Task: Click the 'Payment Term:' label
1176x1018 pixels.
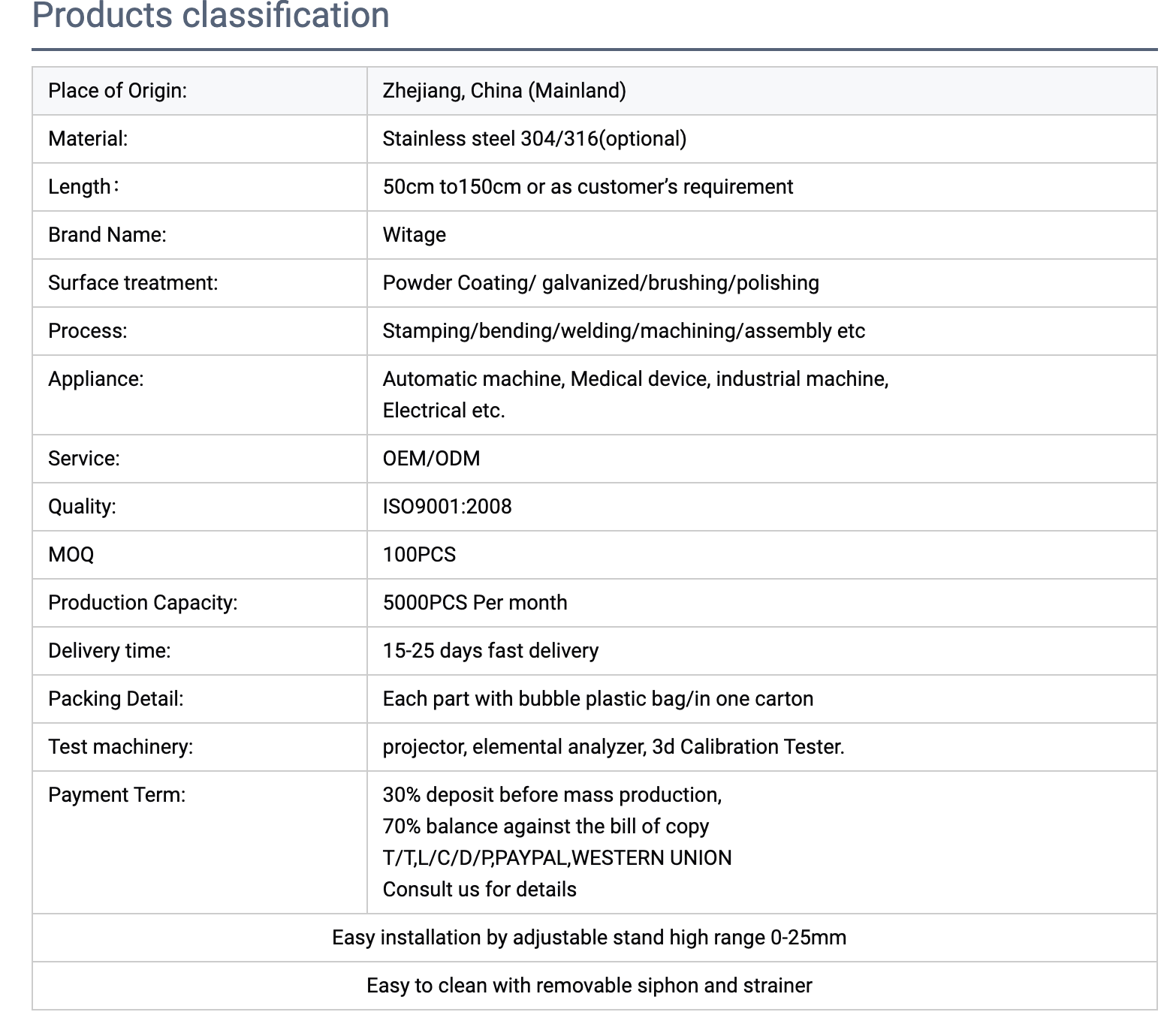Action: click(x=117, y=795)
